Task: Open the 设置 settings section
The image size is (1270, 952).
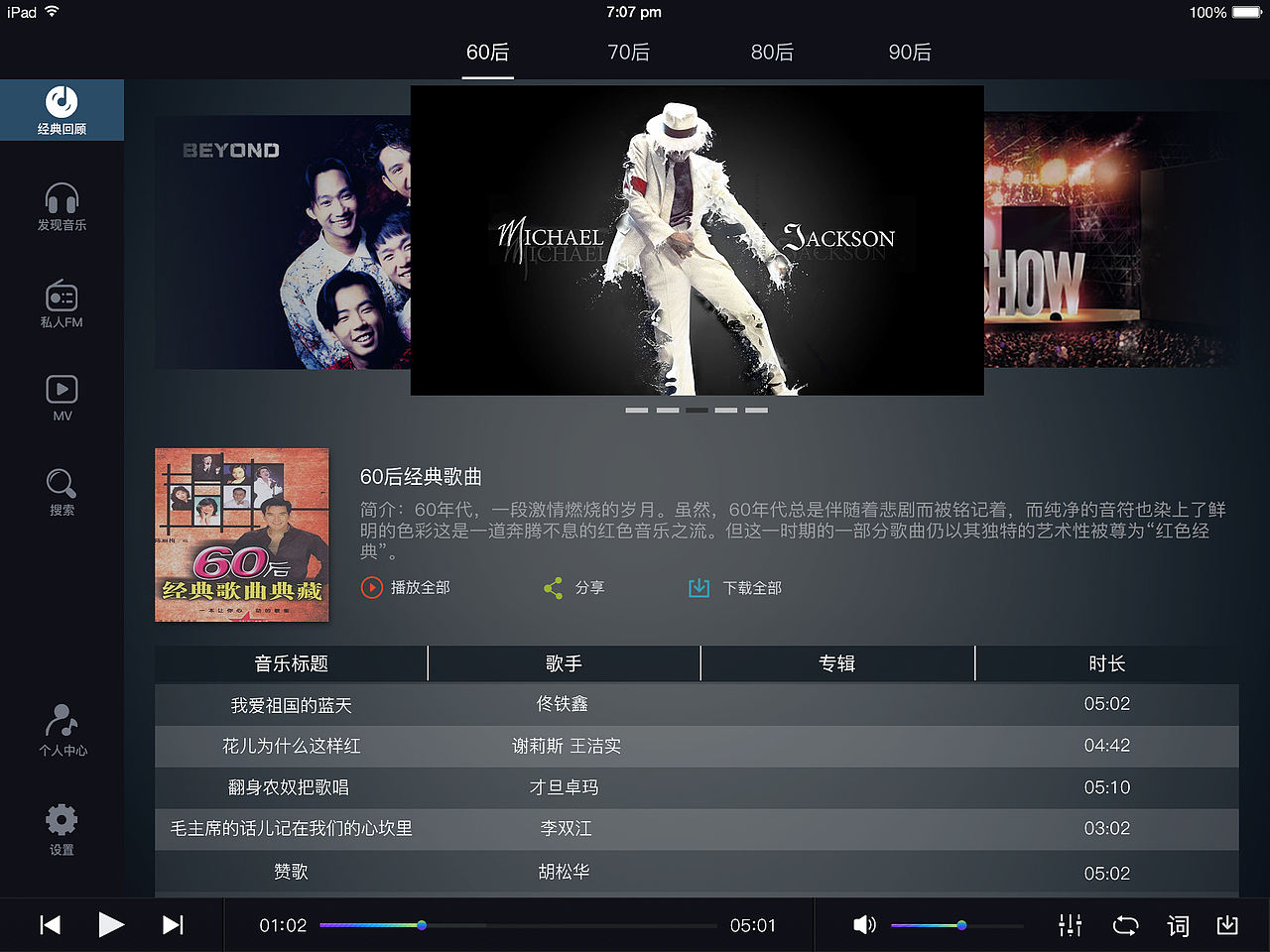Action: tap(62, 828)
